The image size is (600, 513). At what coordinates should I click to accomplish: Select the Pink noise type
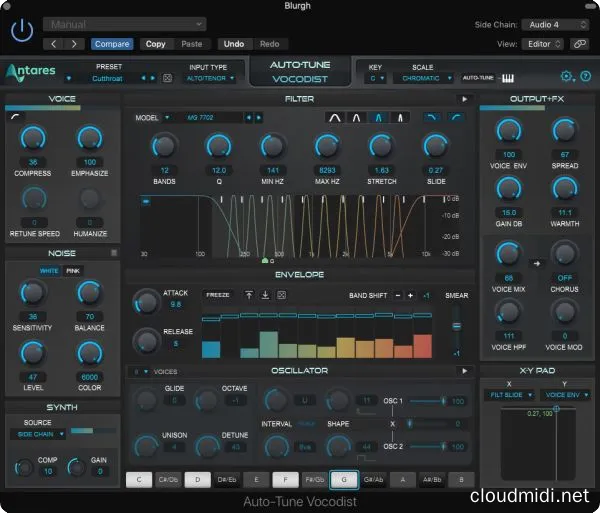coord(73,271)
